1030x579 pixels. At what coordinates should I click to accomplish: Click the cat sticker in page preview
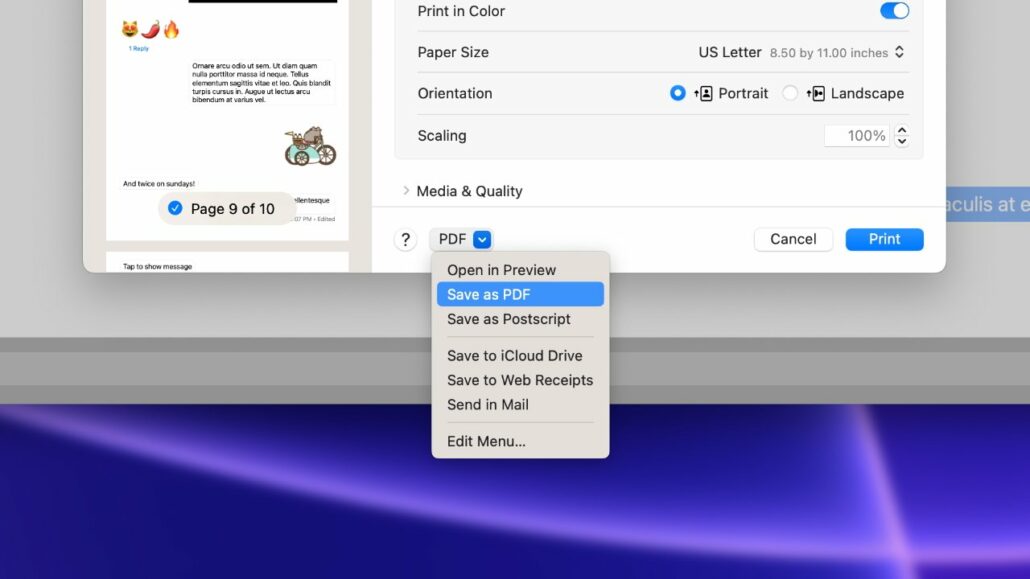coord(310,148)
